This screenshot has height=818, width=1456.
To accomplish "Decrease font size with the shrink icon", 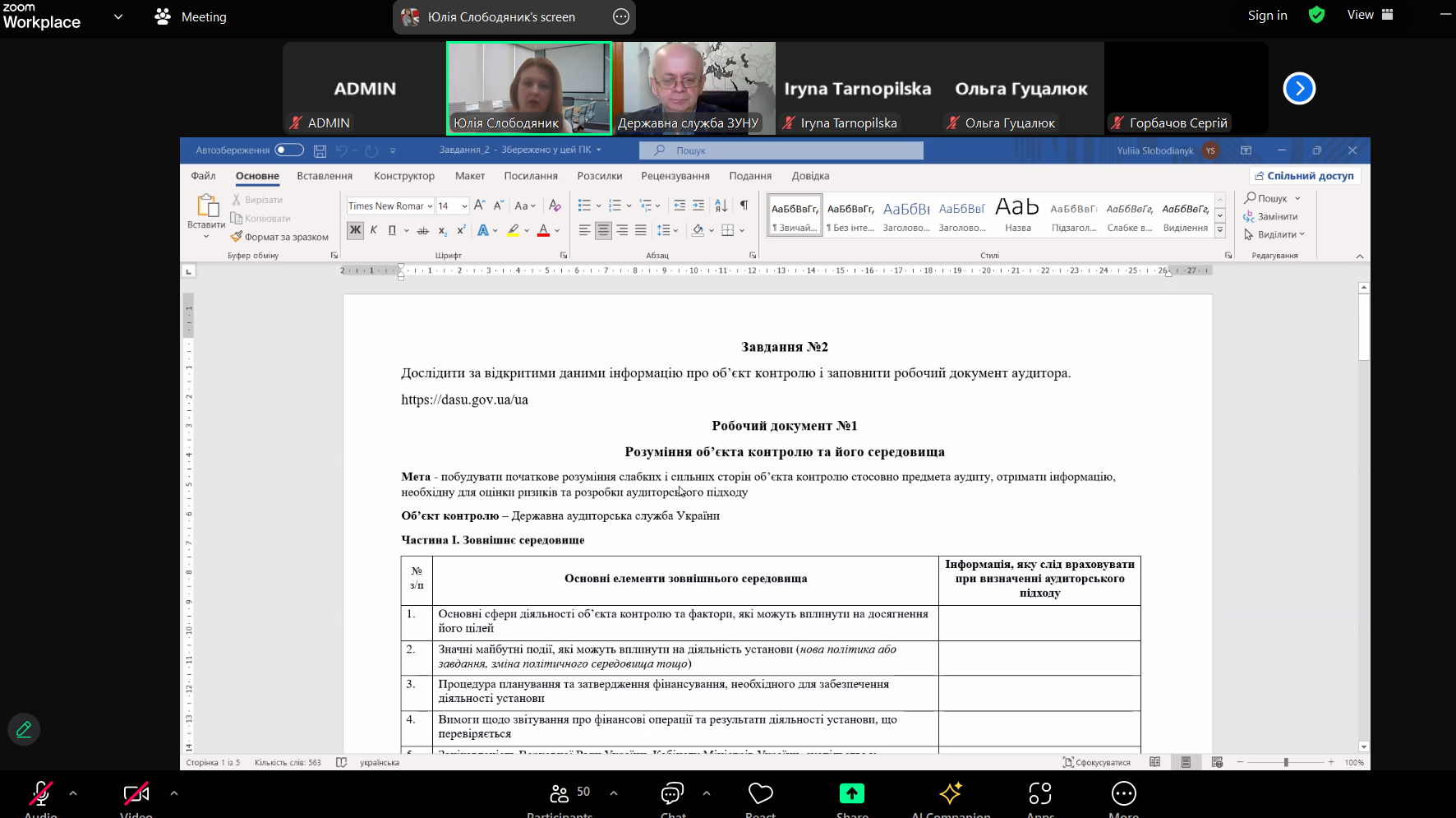I will (x=499, y=206).
